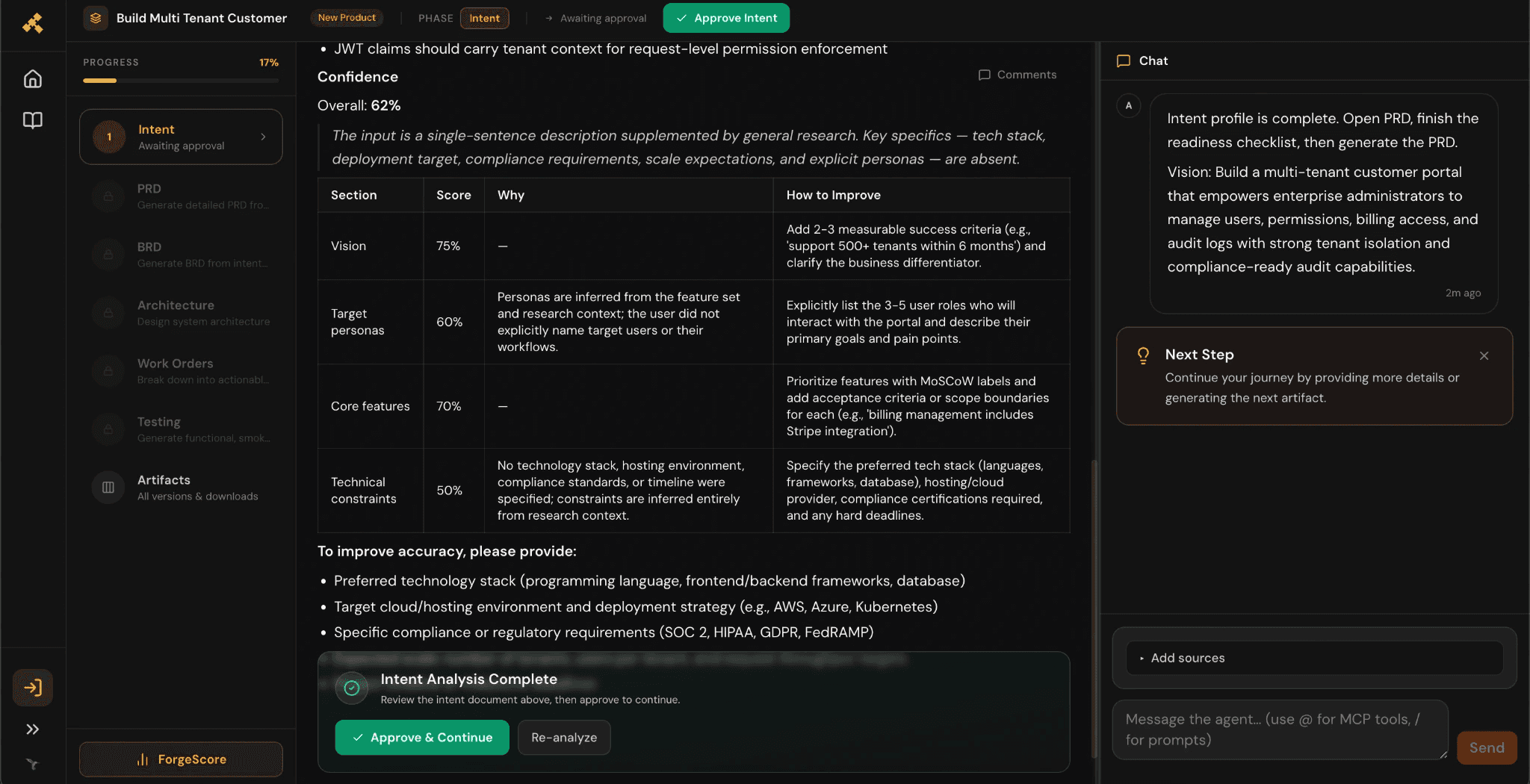
Task: Click the Re-analyze button
Action: (x=564, y=738)
